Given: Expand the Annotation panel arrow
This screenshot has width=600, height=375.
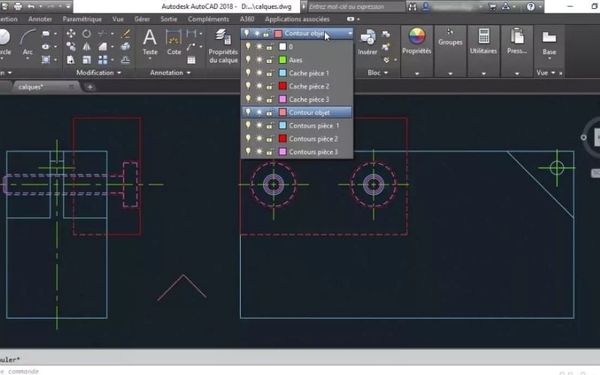Looking at the screenshot, I should coord(189,73).
